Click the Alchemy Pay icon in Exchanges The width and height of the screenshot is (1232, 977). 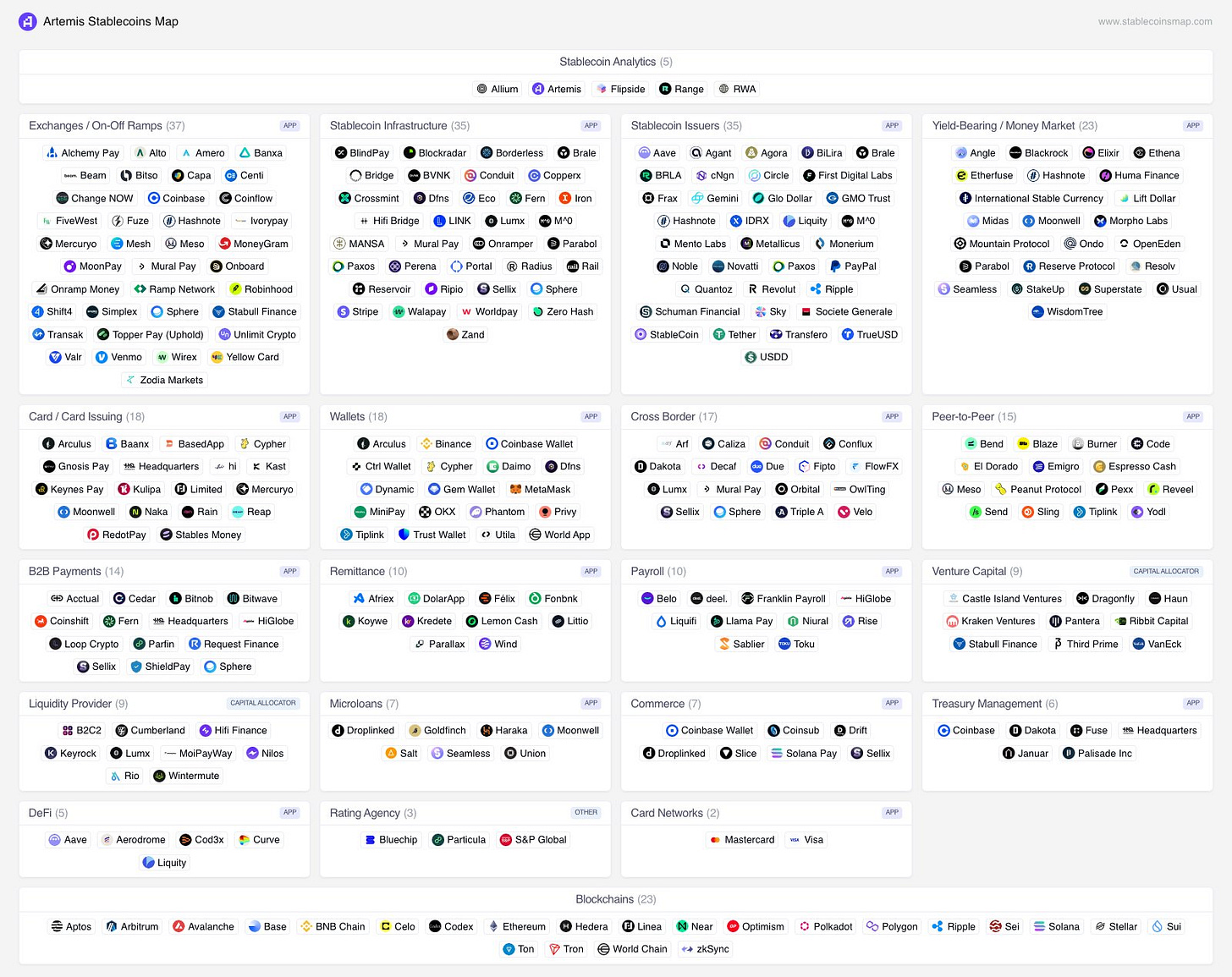(x=52, y=153)
